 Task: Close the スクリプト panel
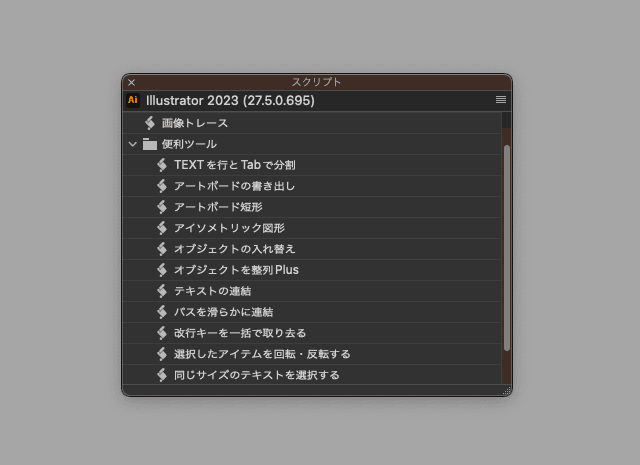pos(131,82)
